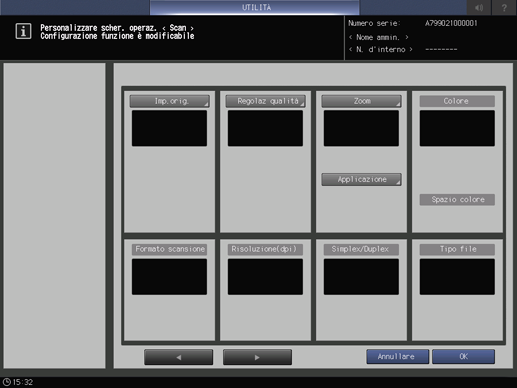Open the Regolaz qualità function selector
The width and height of the screenshot is (517, 388).
click(x=265, y=101)
